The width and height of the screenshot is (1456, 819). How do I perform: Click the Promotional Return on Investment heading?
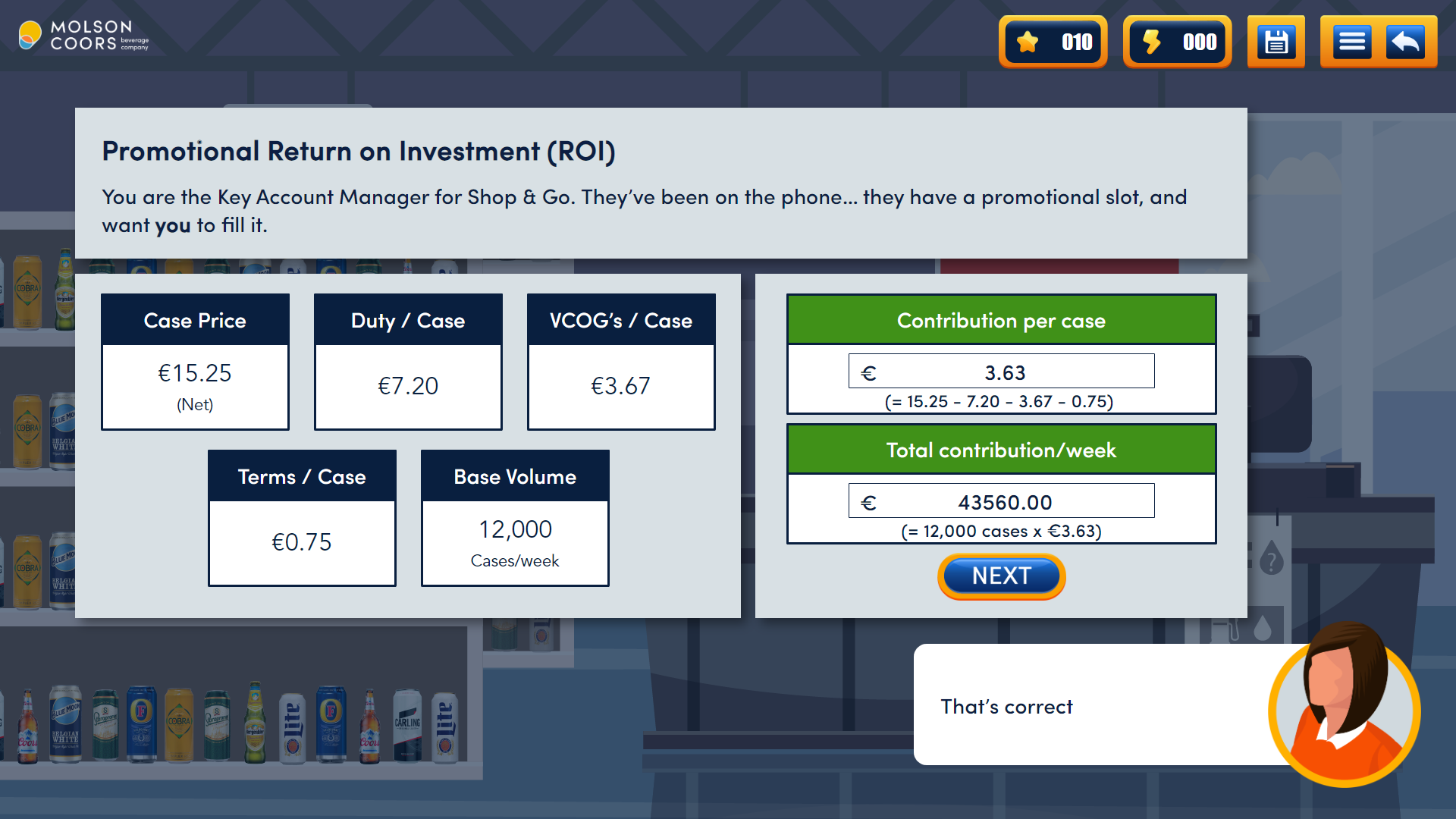(359, 152)
